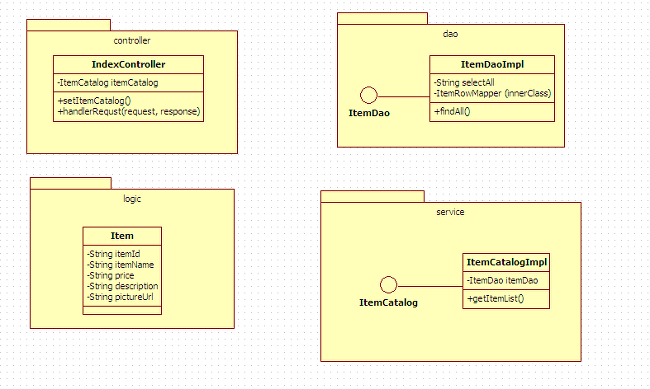Screen dimensions: 650x389
Task: Select the ItemCatalog interface circle
Action: click(388, 285)
